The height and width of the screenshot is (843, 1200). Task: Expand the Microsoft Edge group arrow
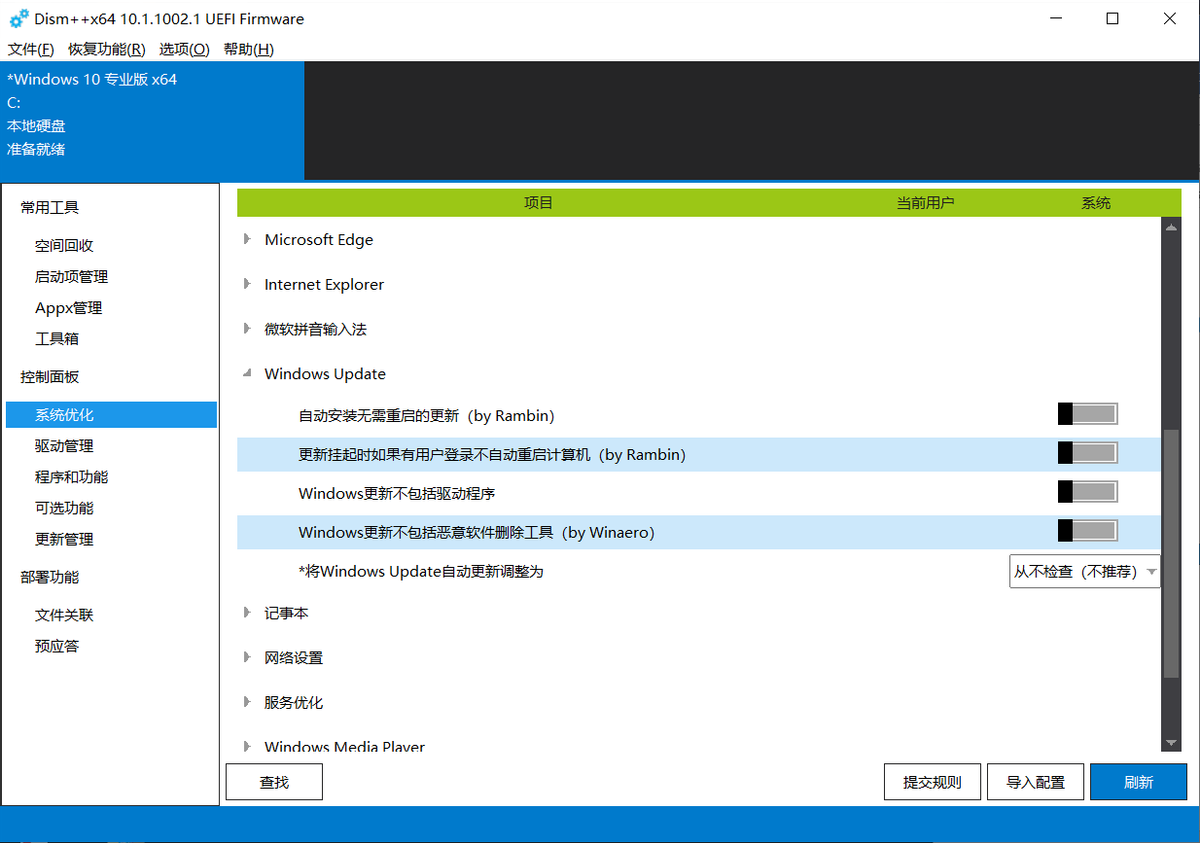(x=247, y=239)
